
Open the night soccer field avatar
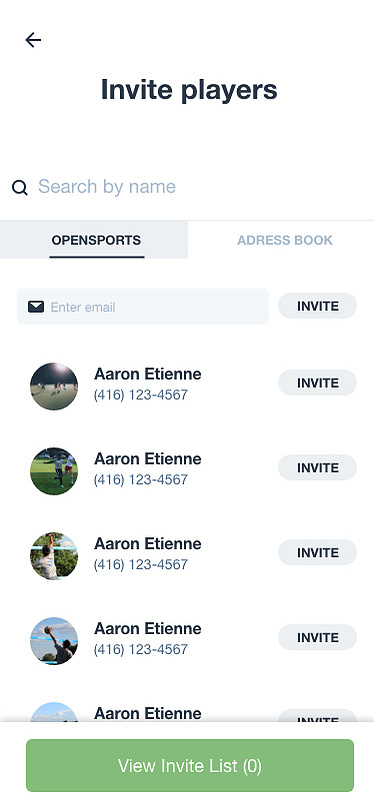point(54,387)
